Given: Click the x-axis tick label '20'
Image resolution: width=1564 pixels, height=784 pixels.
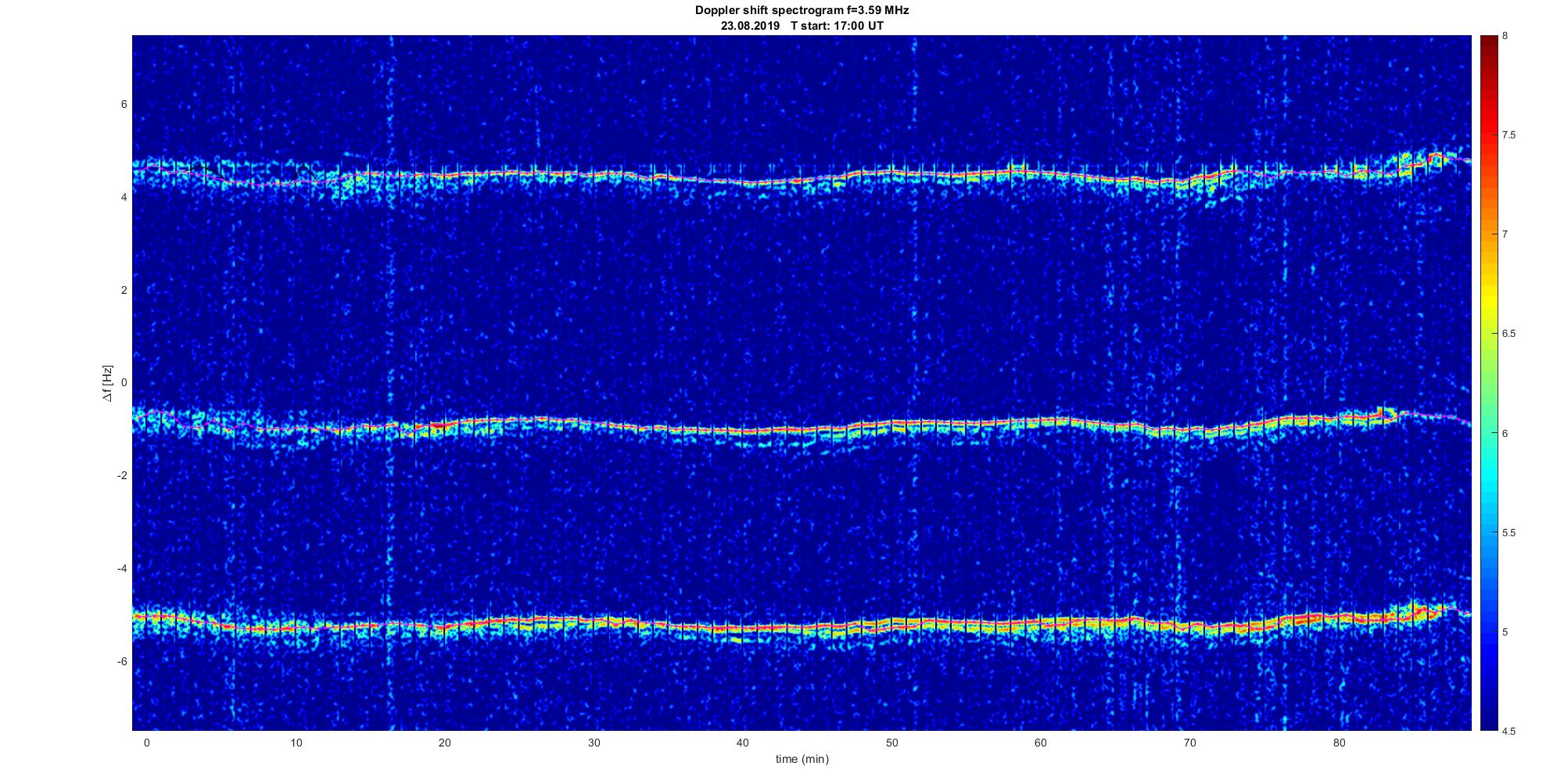Looking at the screenshot, I should click(445, 743).
